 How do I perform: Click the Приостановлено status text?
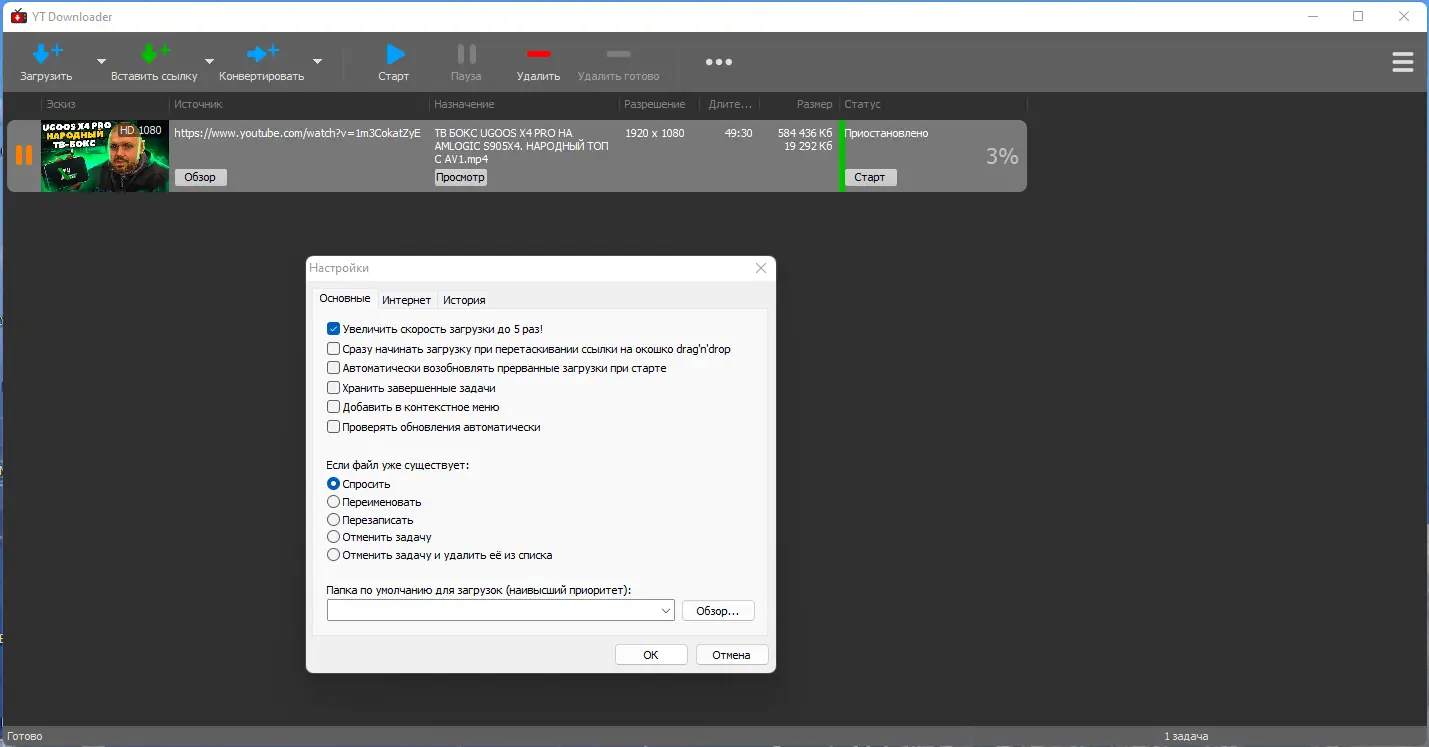pos(886,132)
